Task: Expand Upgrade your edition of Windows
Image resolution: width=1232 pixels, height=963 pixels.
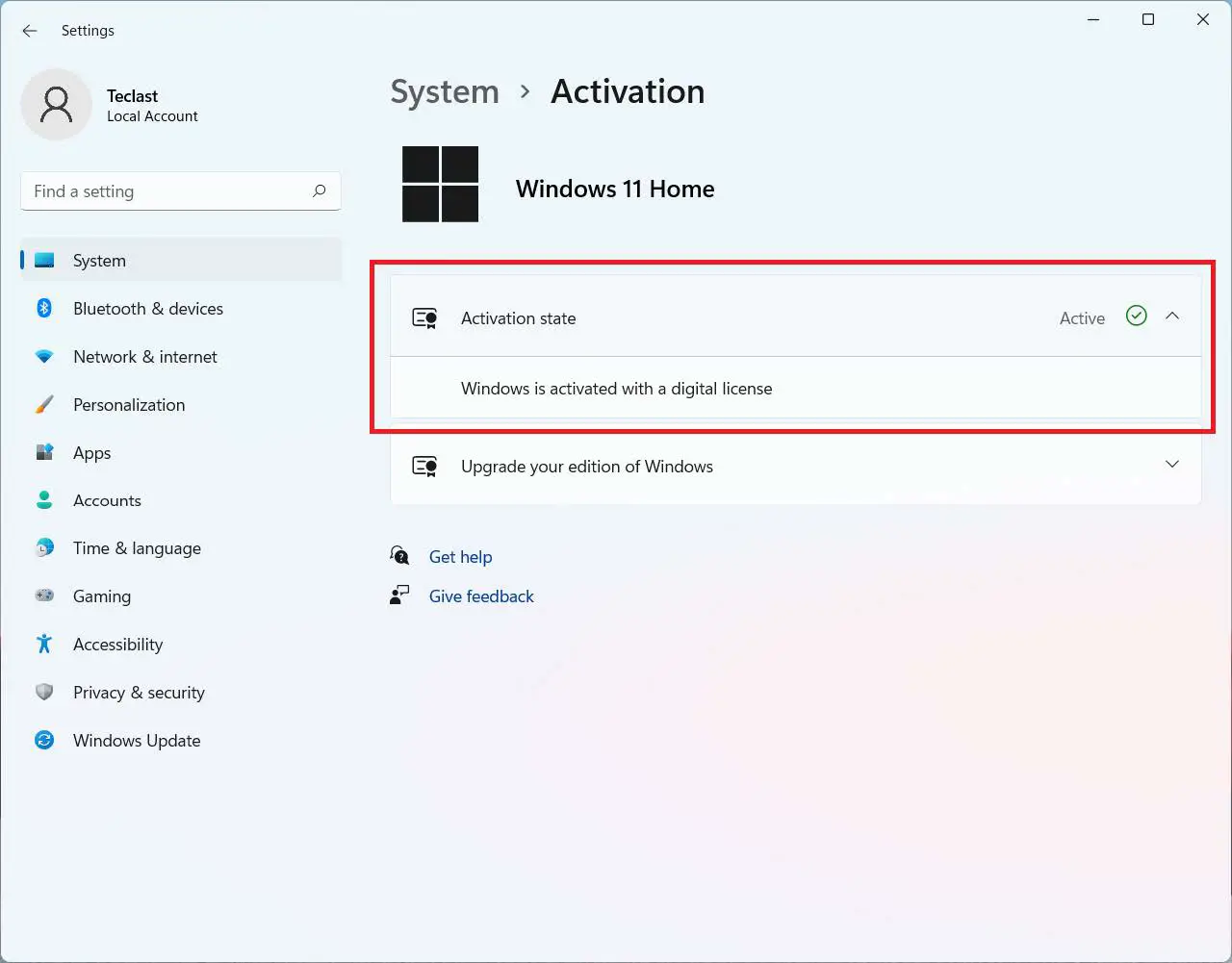Action: click(1172, 465)
